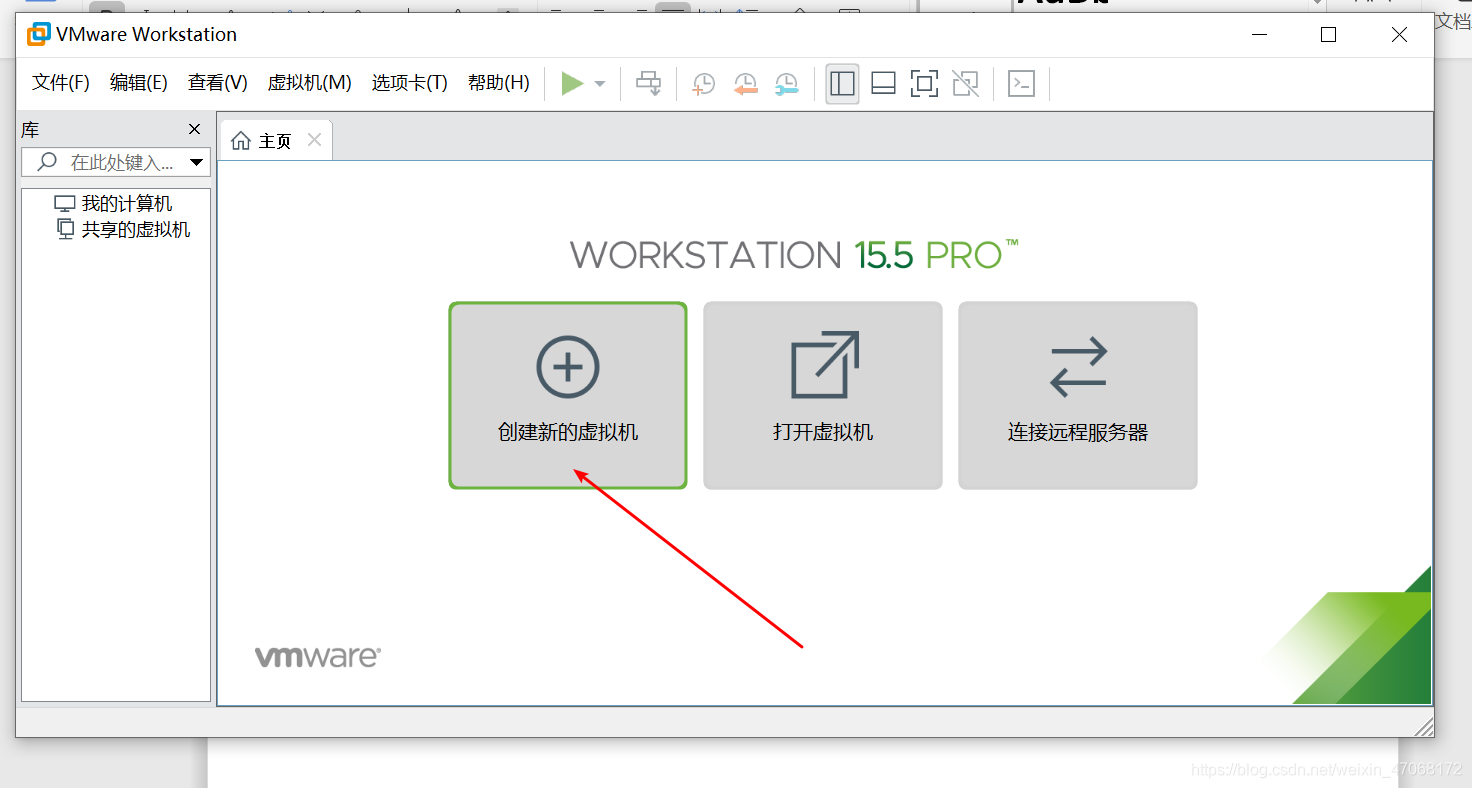The height and width of the screenshot is (788, 1472).
Task: Open the 编辑(E) menu
Action: point(139,83)
